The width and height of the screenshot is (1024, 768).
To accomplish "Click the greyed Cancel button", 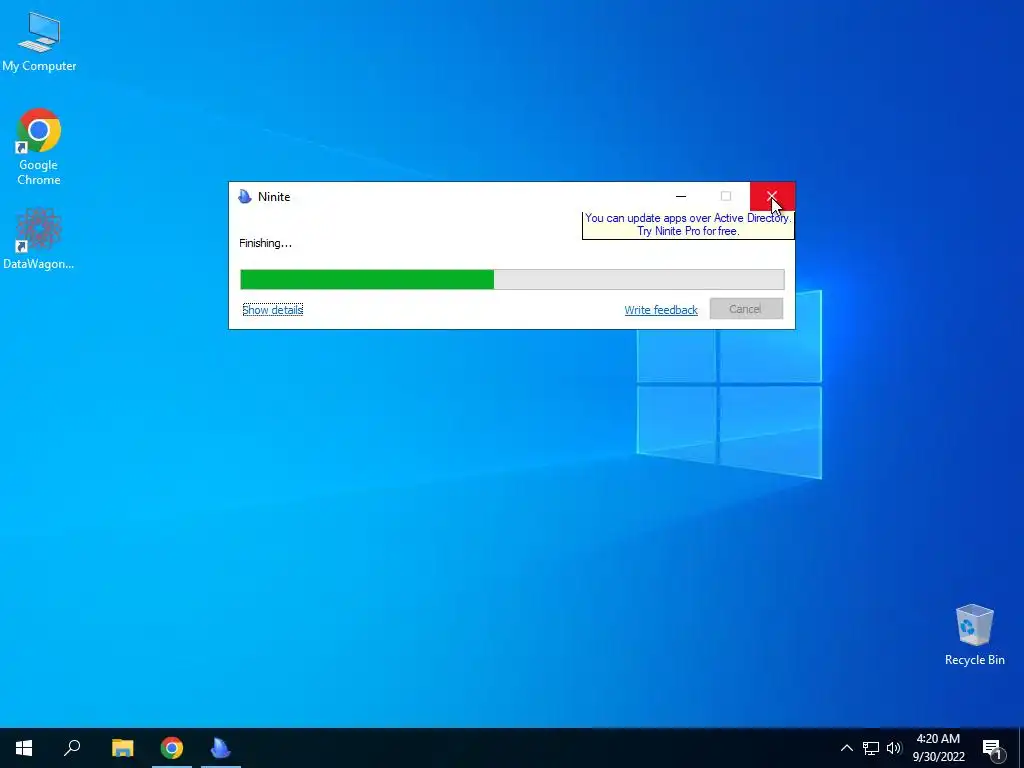I will coord(746,309).
